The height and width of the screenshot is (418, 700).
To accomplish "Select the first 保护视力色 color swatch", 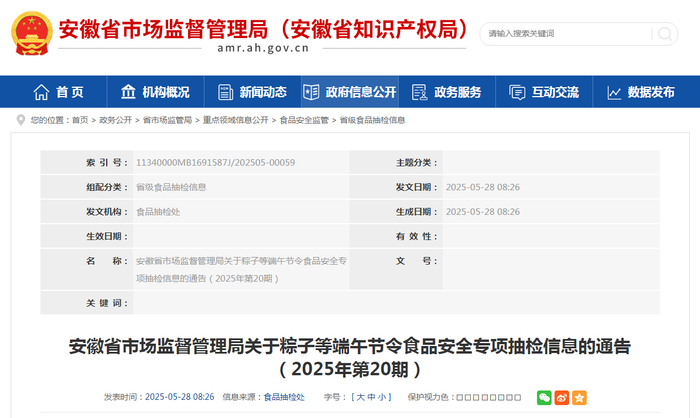I will (x=460, y=397).
